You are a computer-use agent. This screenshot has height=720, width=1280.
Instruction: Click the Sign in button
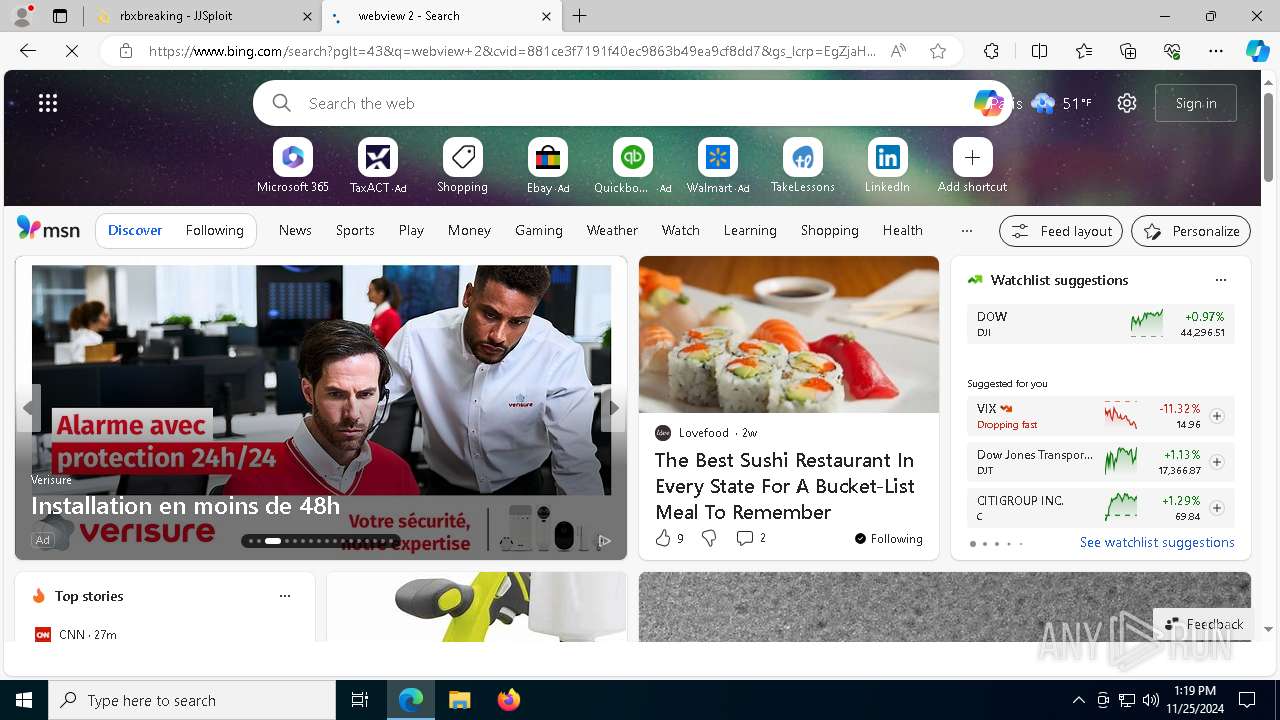1196,103
